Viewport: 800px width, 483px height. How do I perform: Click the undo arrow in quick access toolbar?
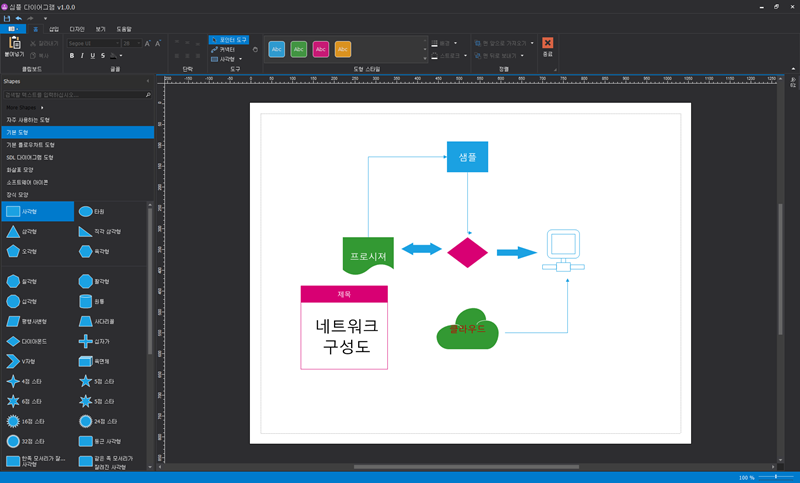point(18,18)
